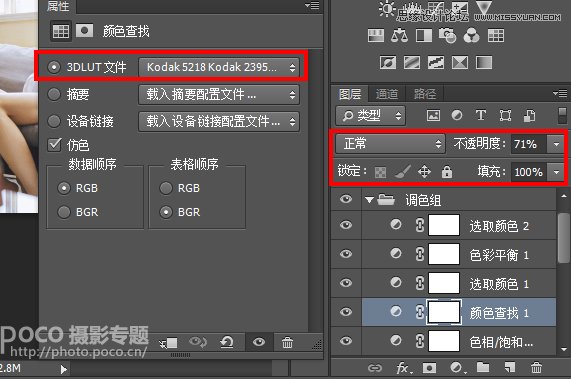The height and width of the screenshot is (379, 571).
Task: Choose BGR under 表格顺序
Action: point(166,212)
